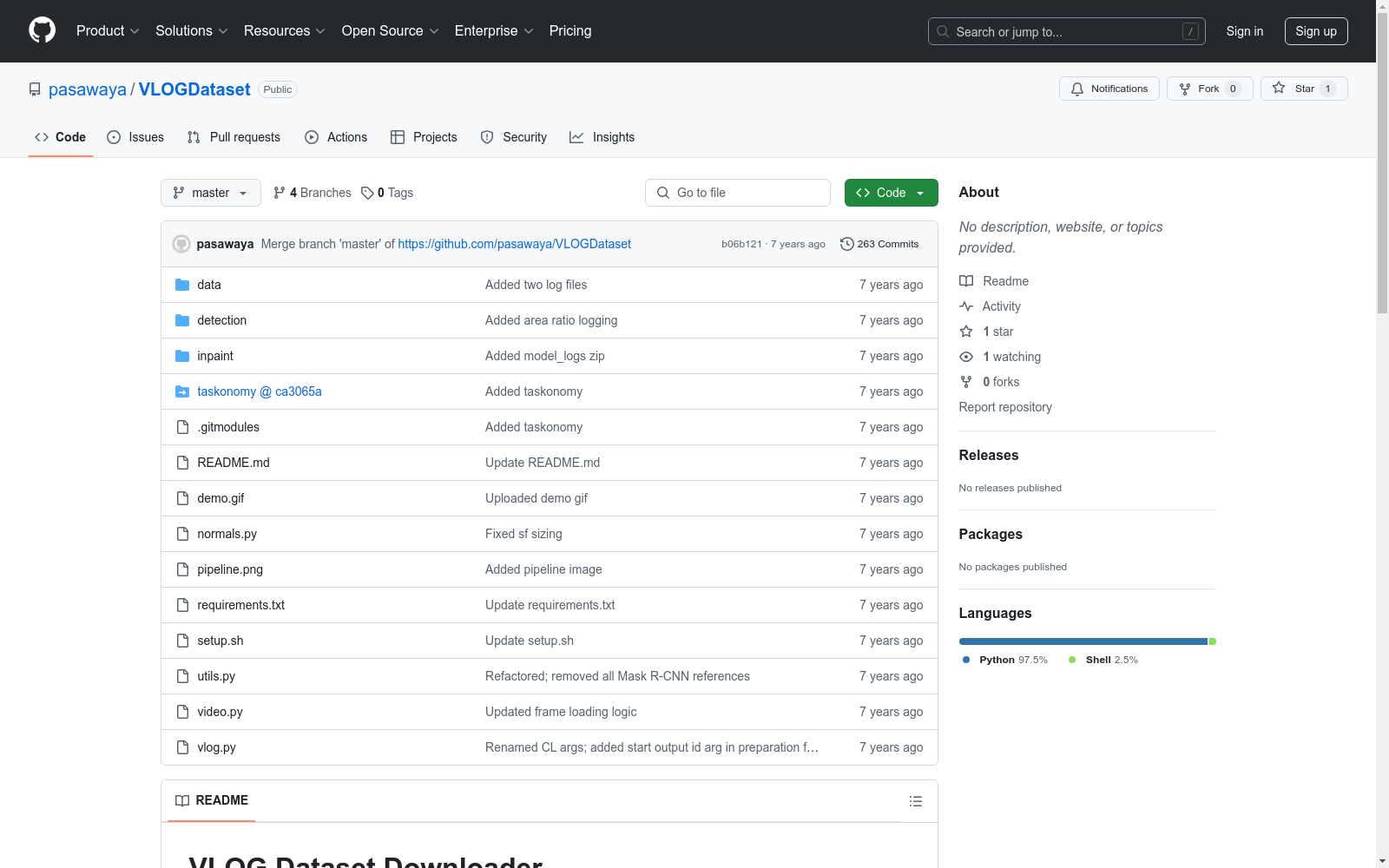The image size is (1389, 868).
Task: Click the file icon for video.py
Action: click(x=182, y=712)
